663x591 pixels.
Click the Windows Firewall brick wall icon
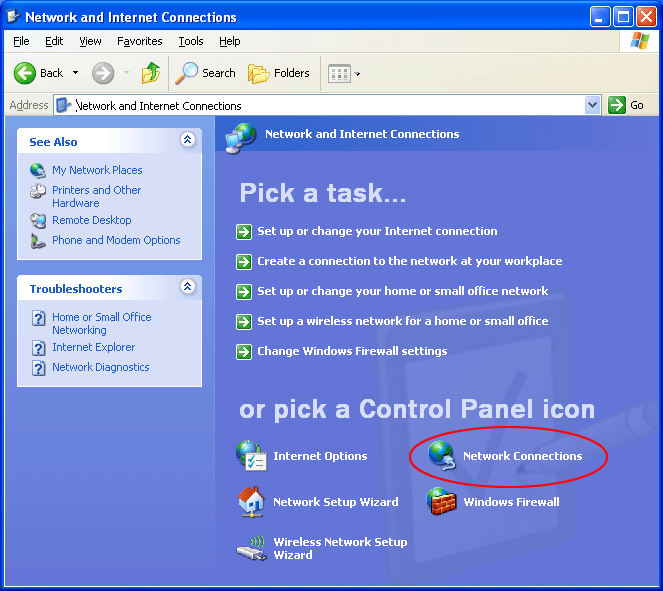[441, 501]
